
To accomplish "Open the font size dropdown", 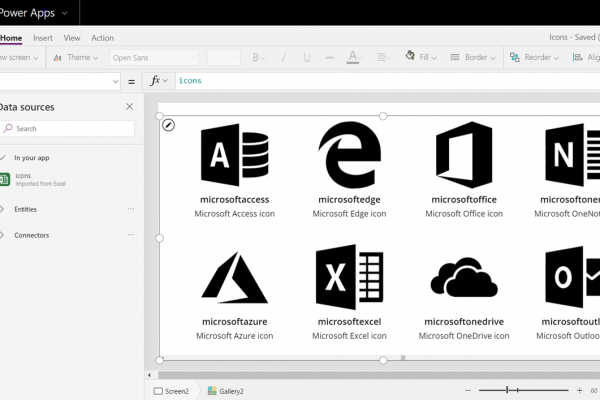I will point(224,58).
